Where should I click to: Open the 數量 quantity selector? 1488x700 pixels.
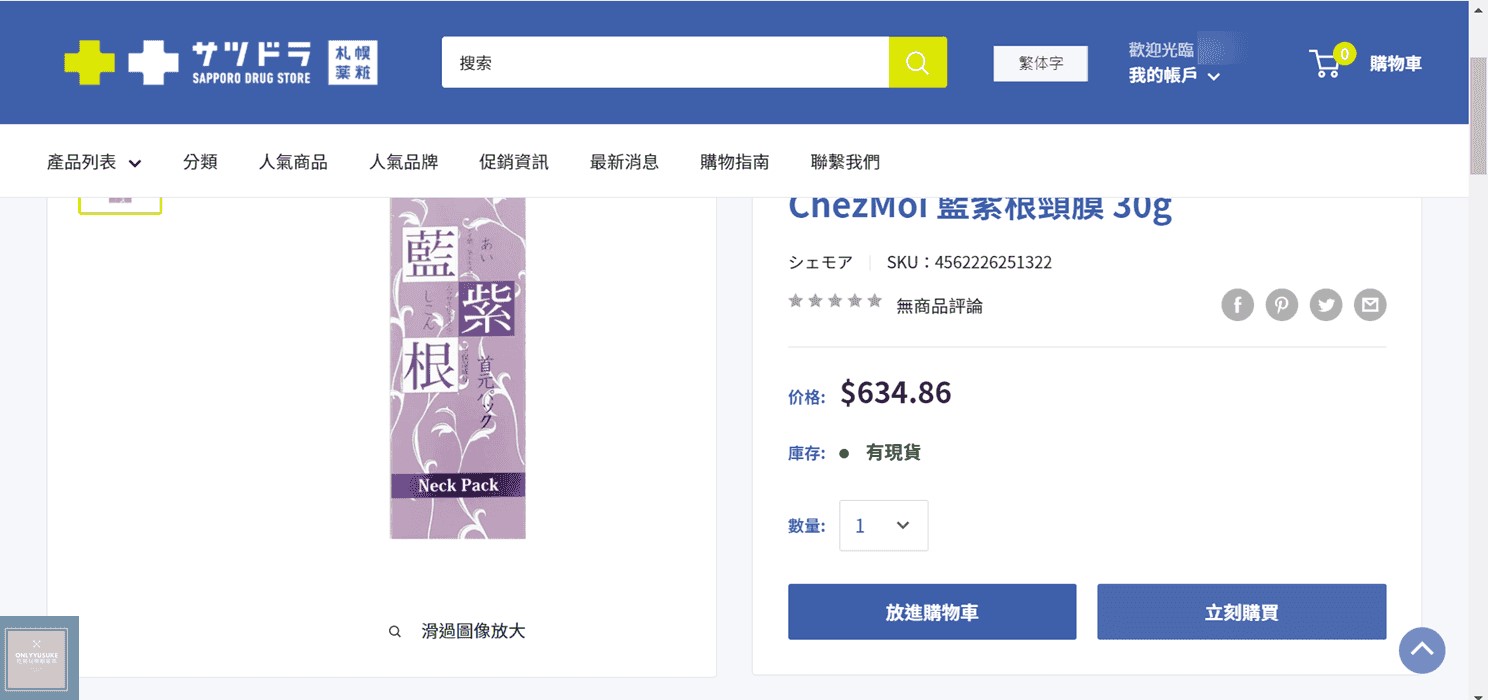pyautogui.click(x=883, y=525)
